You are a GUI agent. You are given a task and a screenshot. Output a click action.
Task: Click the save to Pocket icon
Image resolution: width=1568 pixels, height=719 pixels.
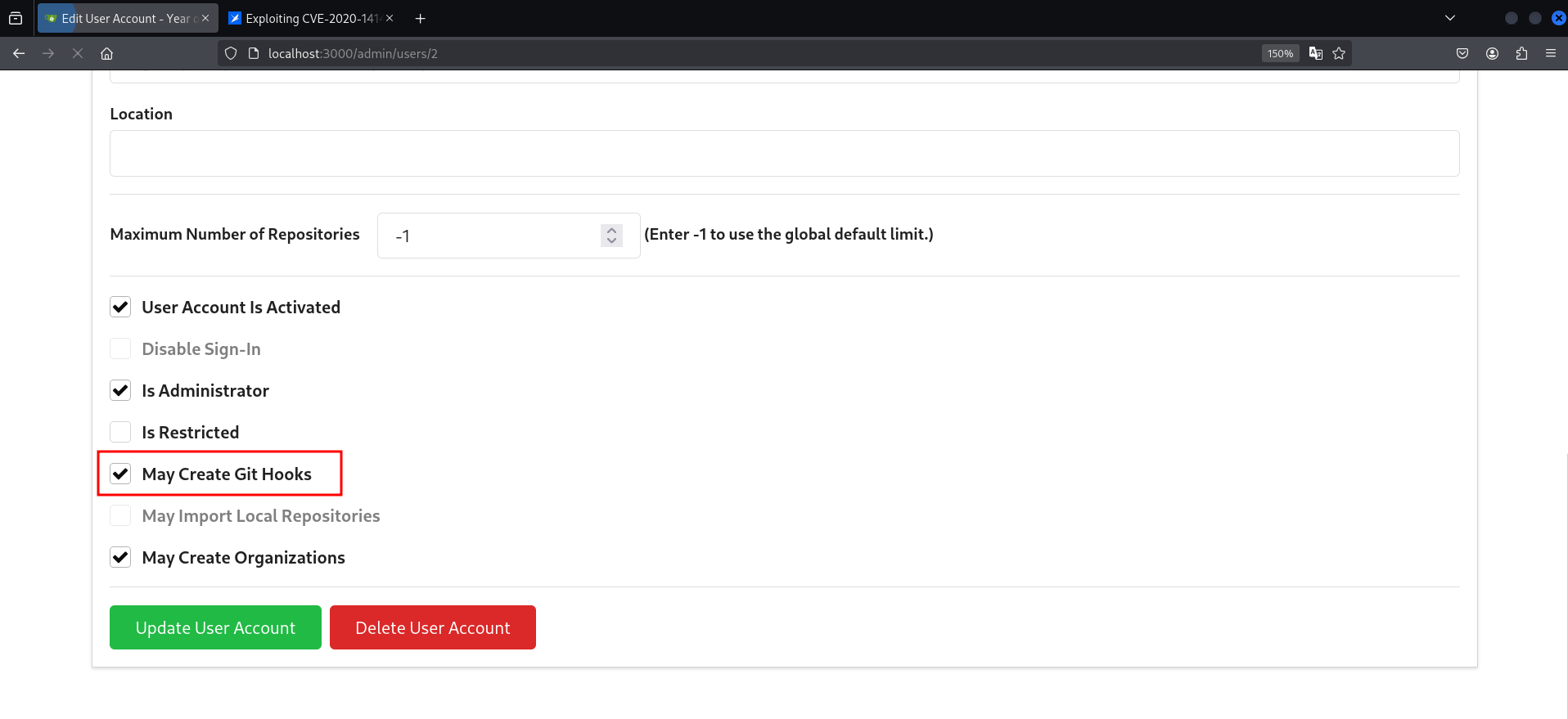(1462, 53)
